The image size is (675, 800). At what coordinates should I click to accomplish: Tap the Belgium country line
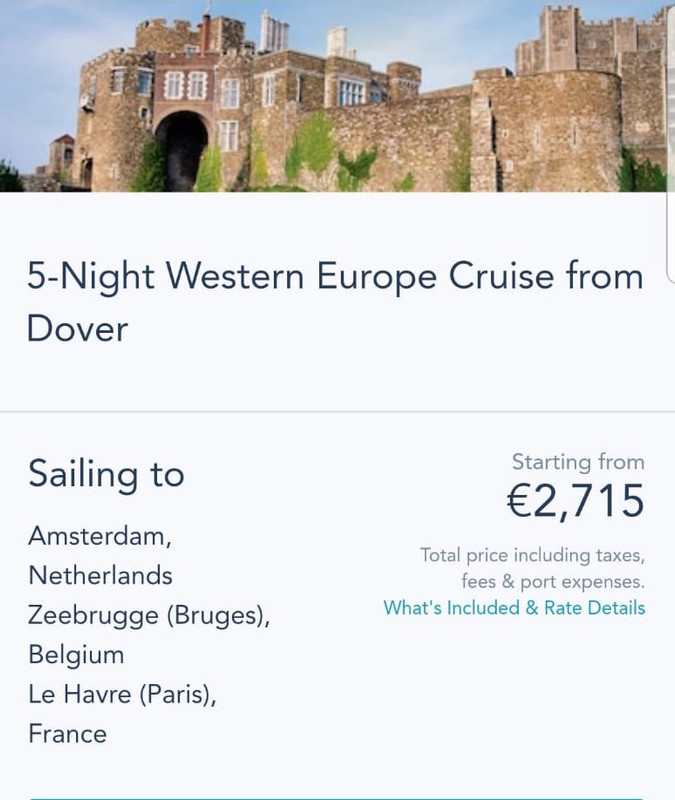(76, 655)
